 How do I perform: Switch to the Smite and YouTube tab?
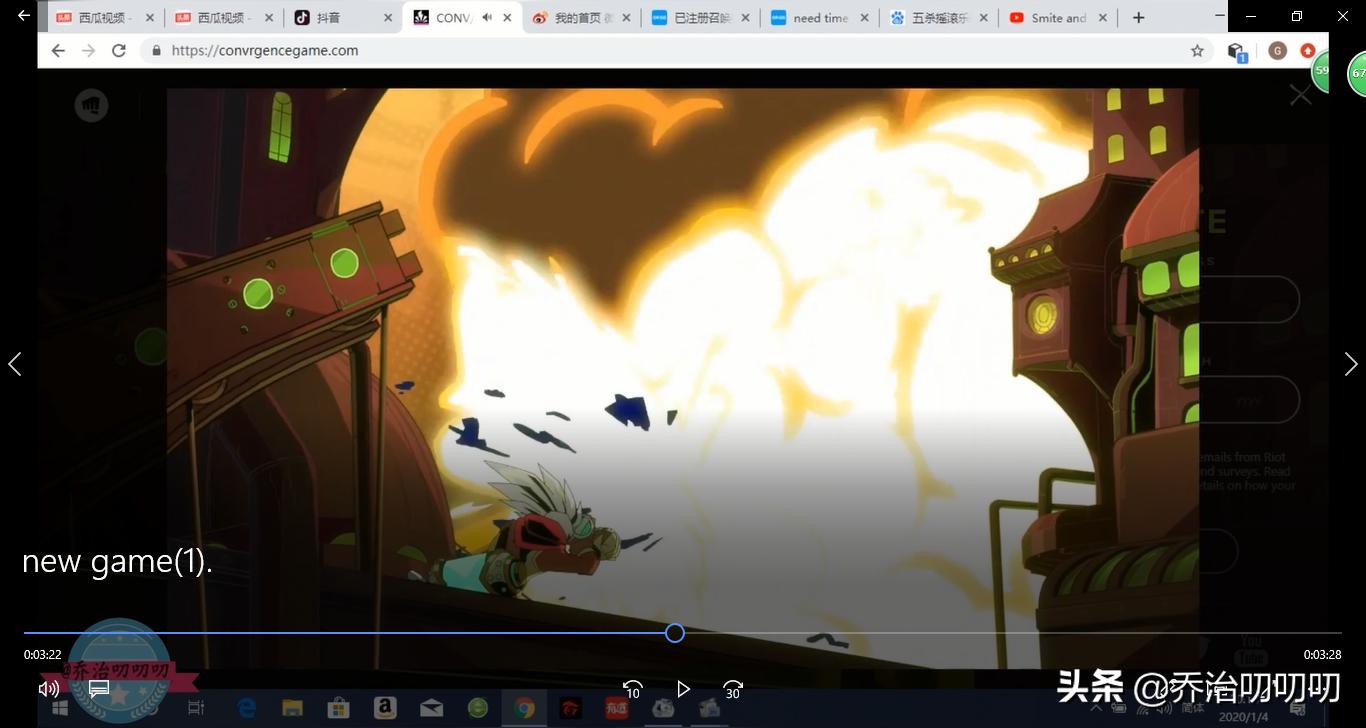point(1050,18)
